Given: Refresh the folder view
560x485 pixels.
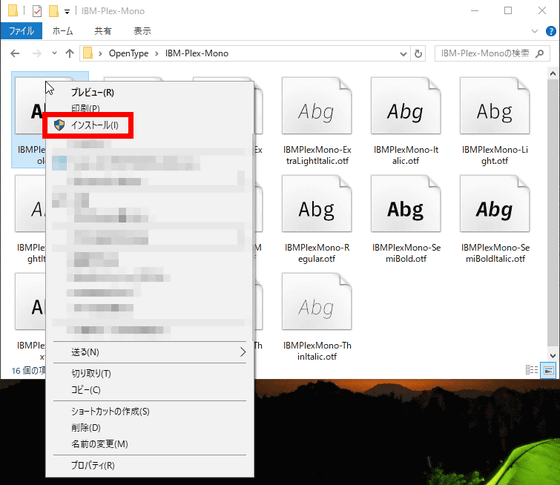Looking at the screenshot, I should [418, 54].
